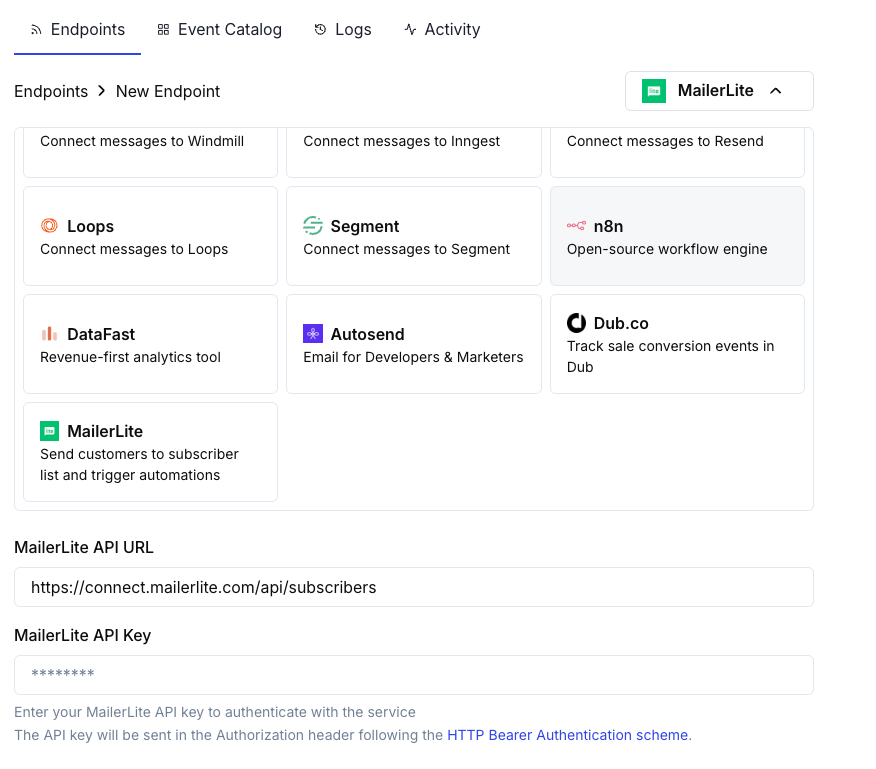Open the Logs tab

pyautogui.click(x=343, y=29)
